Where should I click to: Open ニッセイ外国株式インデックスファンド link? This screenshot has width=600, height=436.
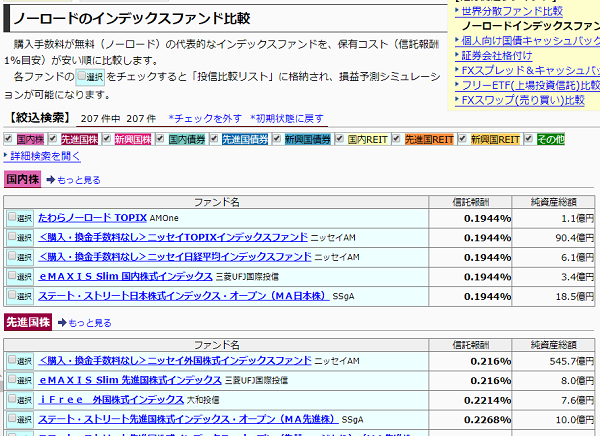(175, 361)
